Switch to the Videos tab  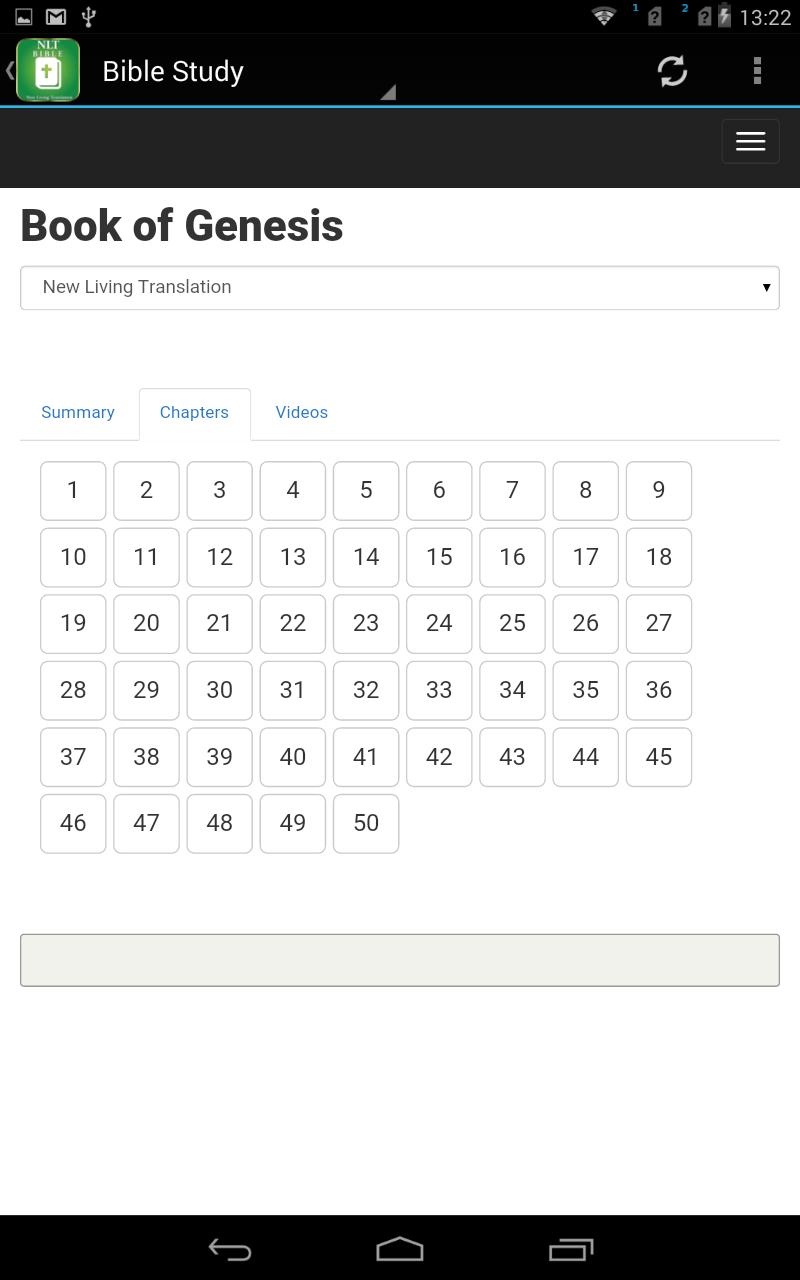[302, 412]
